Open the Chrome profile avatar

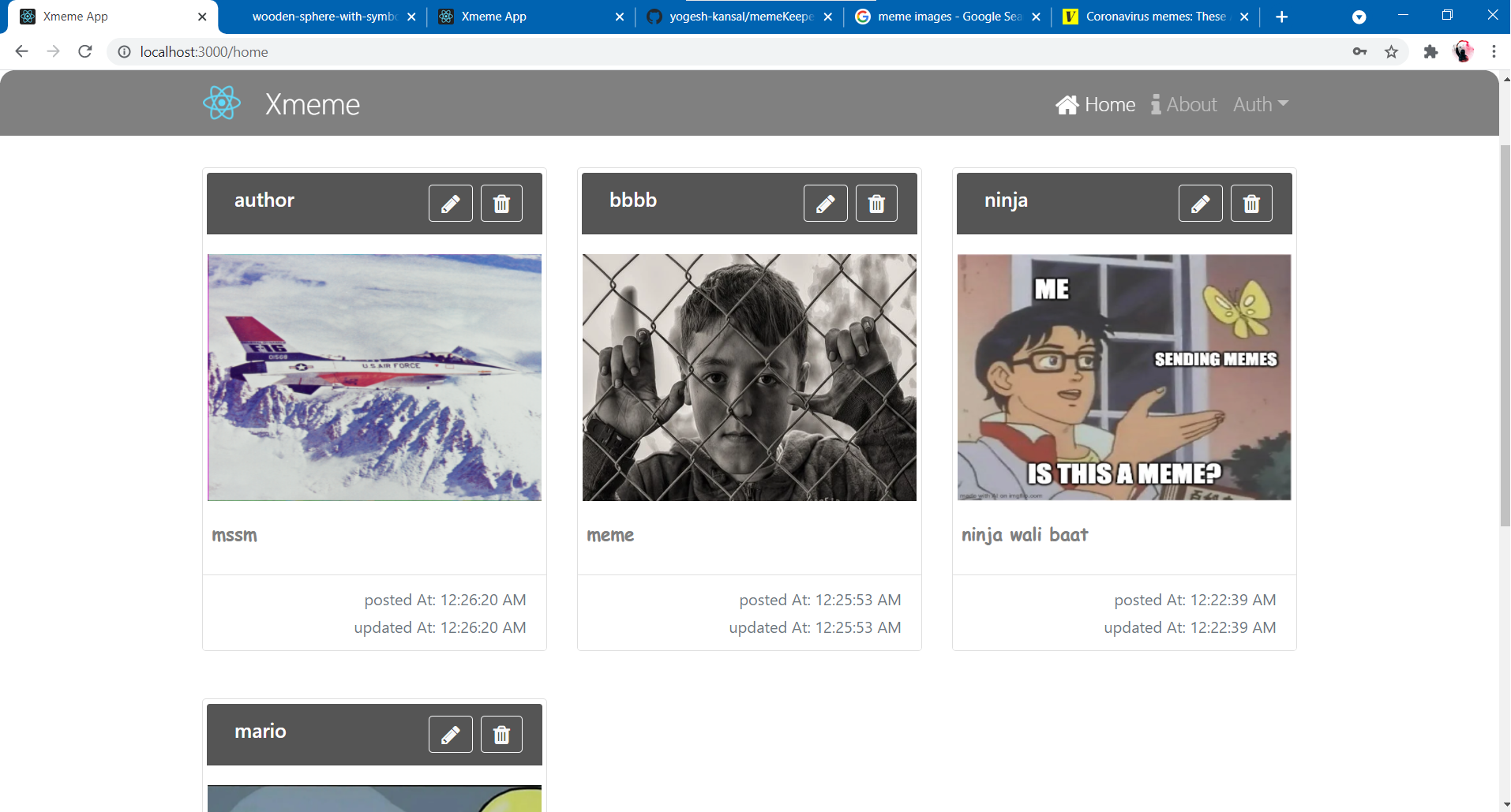(1463, 51)
